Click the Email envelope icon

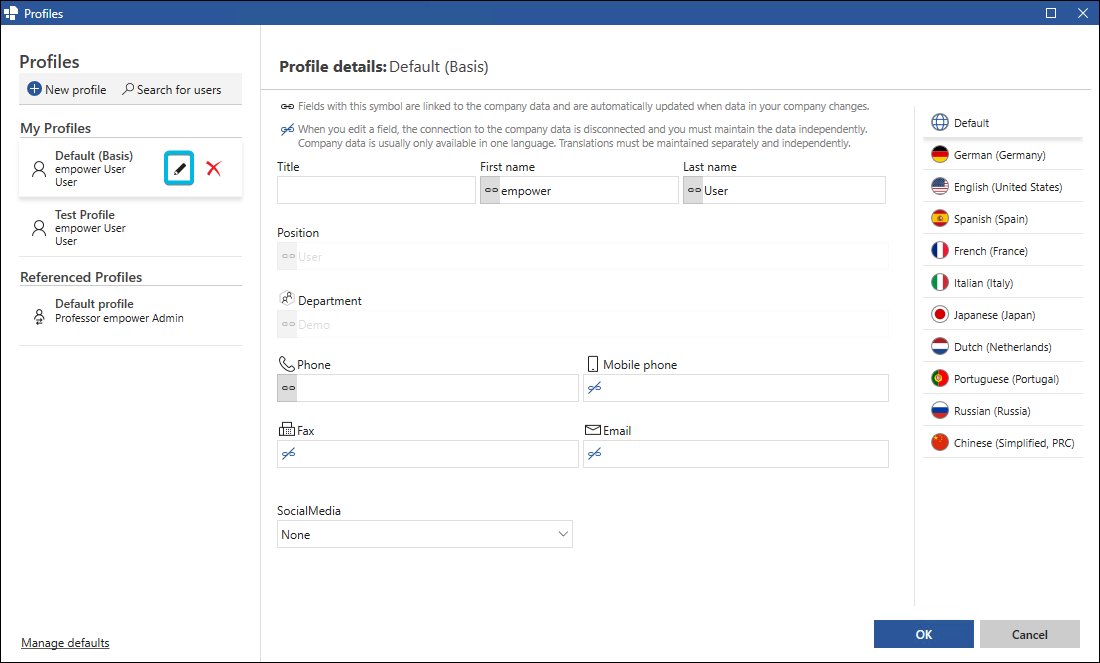click(593, 429)
